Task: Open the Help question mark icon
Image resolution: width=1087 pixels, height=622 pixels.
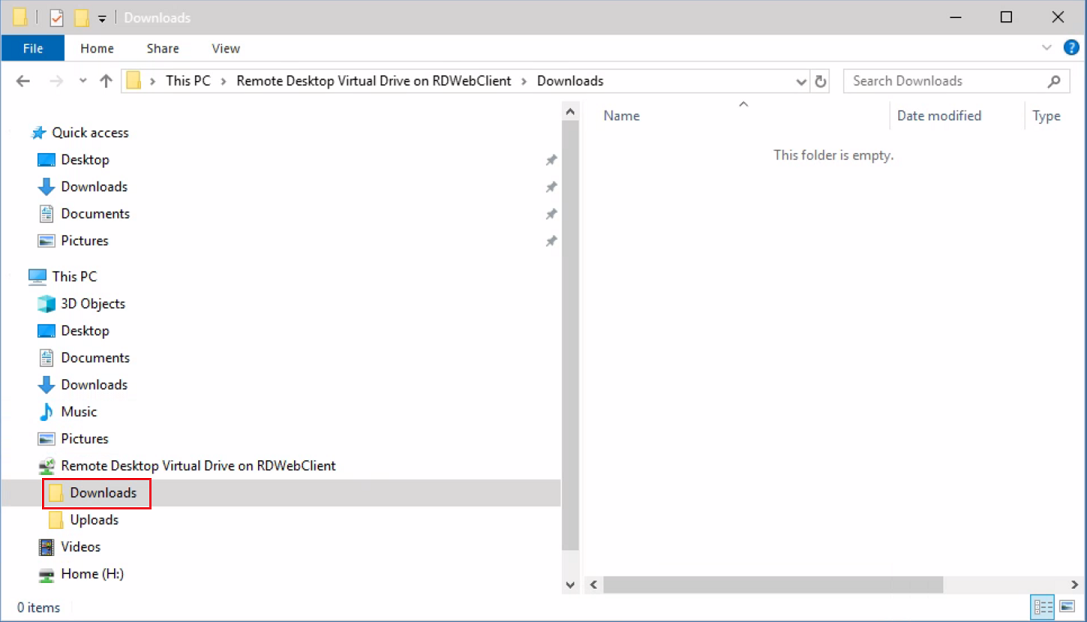Action: pos(1071,48)
